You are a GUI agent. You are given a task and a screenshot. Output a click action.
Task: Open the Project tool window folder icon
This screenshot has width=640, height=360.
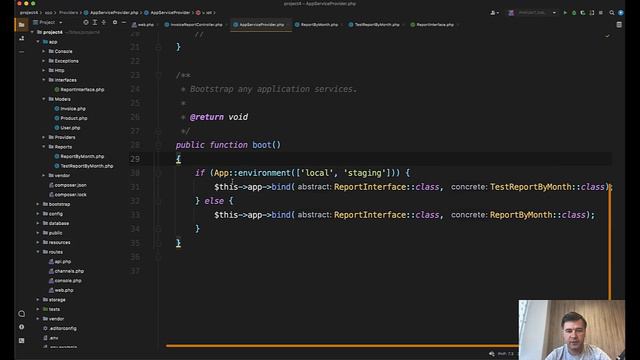coord(21,24)
